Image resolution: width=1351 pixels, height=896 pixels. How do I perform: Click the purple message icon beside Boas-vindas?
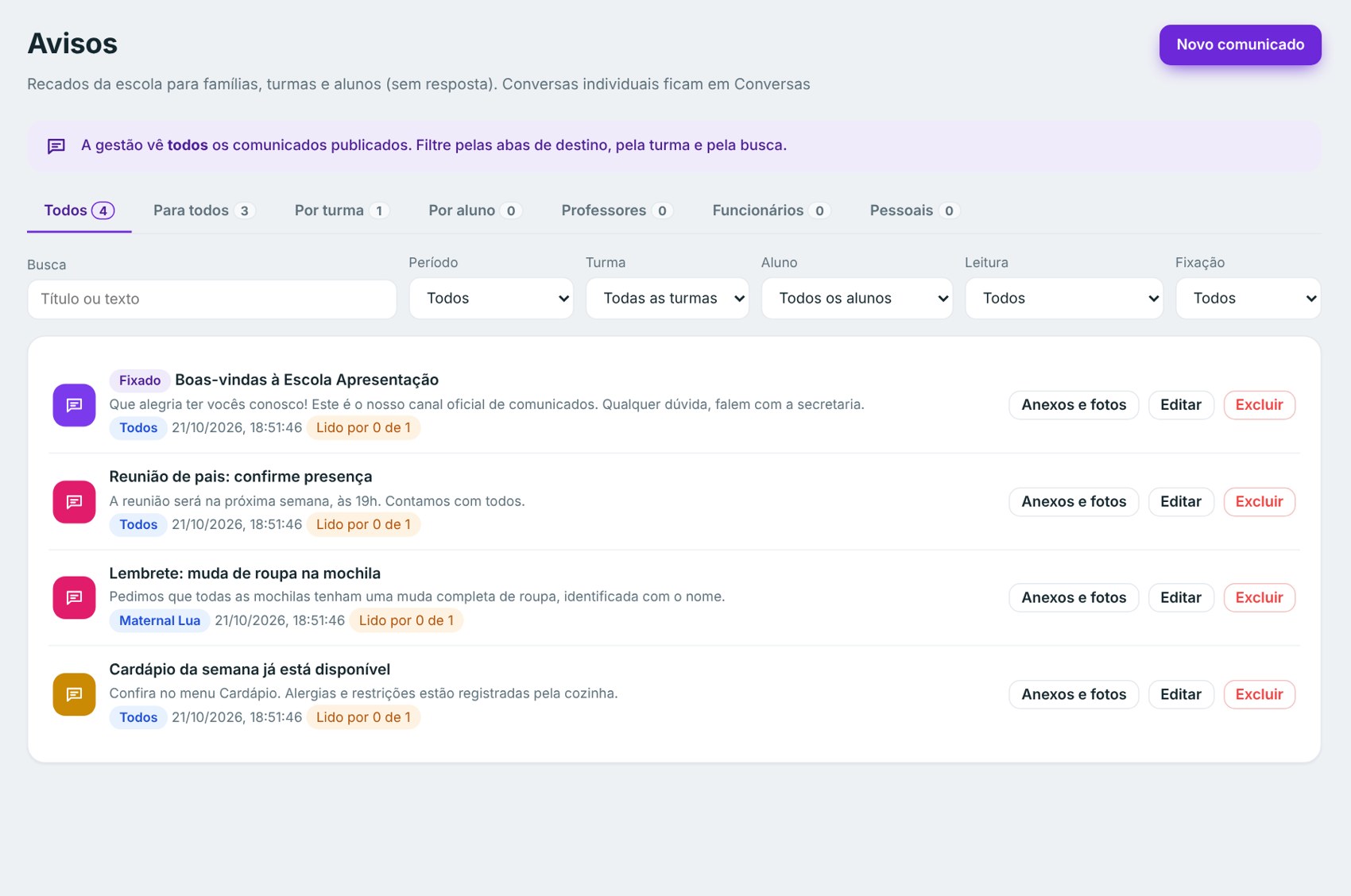(74, 405)
